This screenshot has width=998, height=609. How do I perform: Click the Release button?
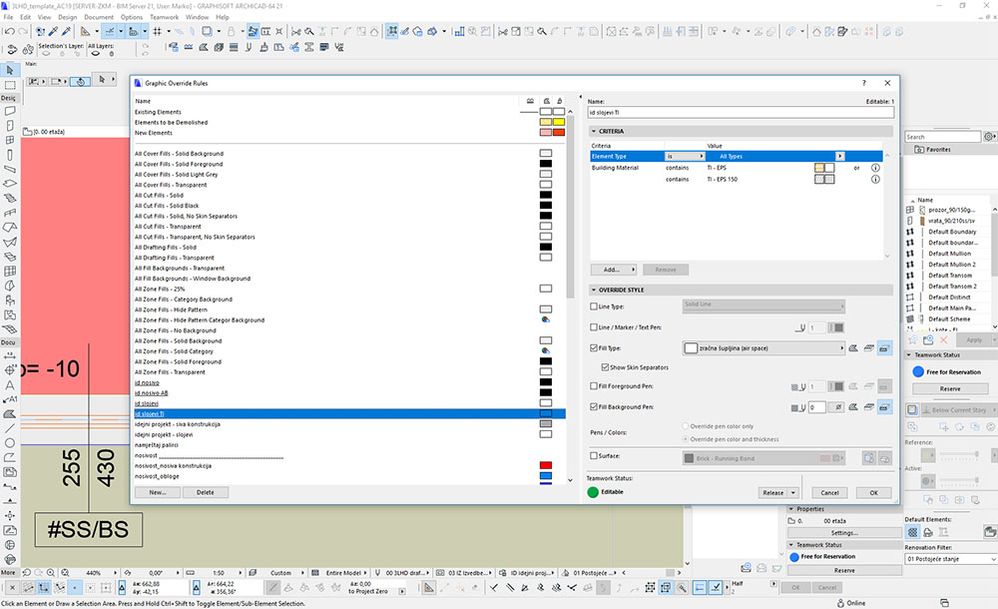tap(773, 493)
